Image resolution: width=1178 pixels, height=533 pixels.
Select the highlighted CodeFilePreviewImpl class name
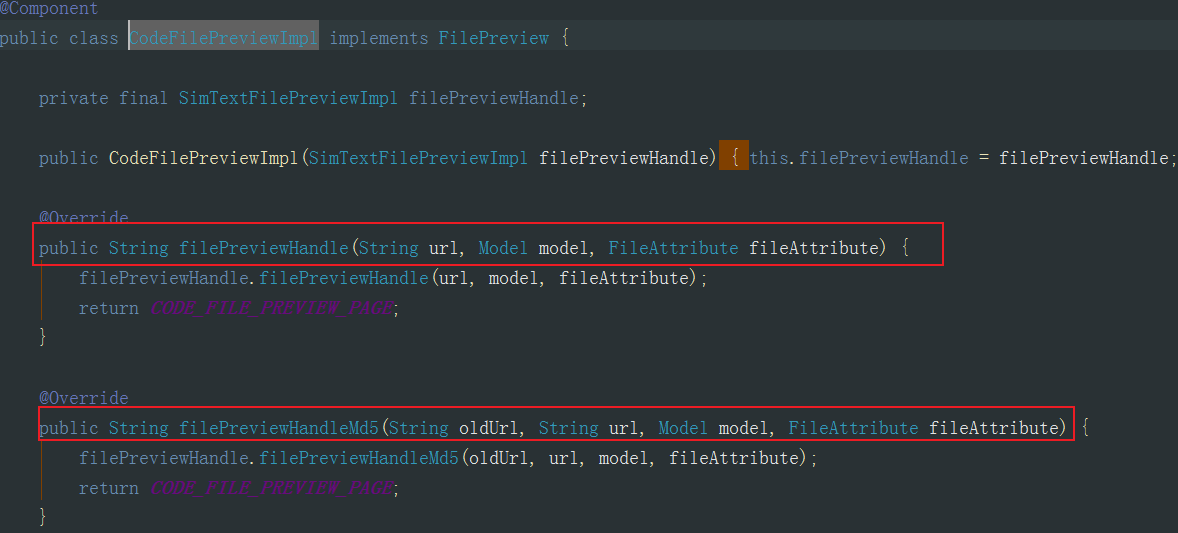pyautogui.click(x=224, y=38)
